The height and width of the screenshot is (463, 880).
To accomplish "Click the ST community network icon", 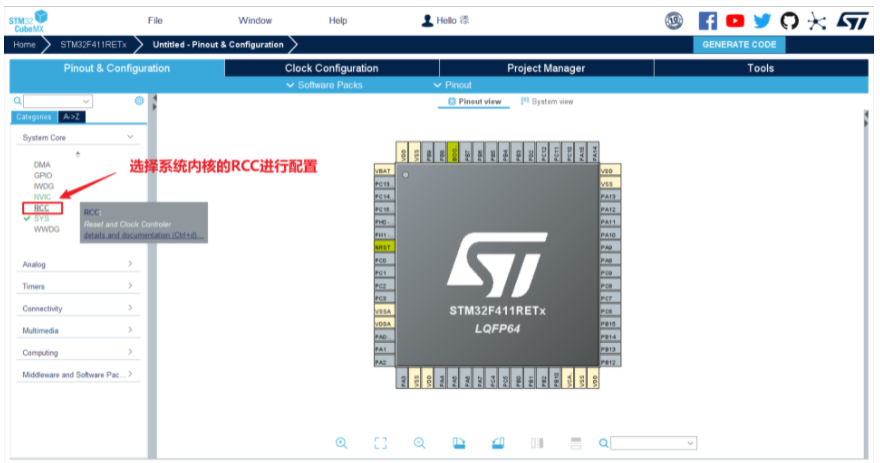I will pyautogui.click(x=817, y=21).
